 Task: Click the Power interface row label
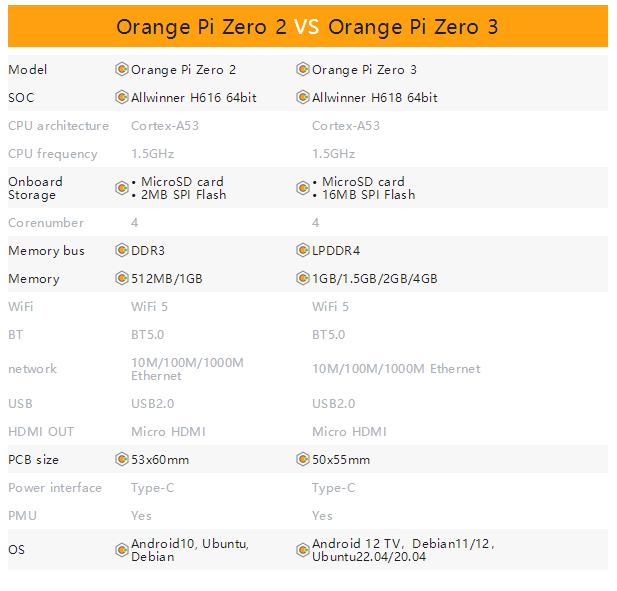[x=55, y=488]
